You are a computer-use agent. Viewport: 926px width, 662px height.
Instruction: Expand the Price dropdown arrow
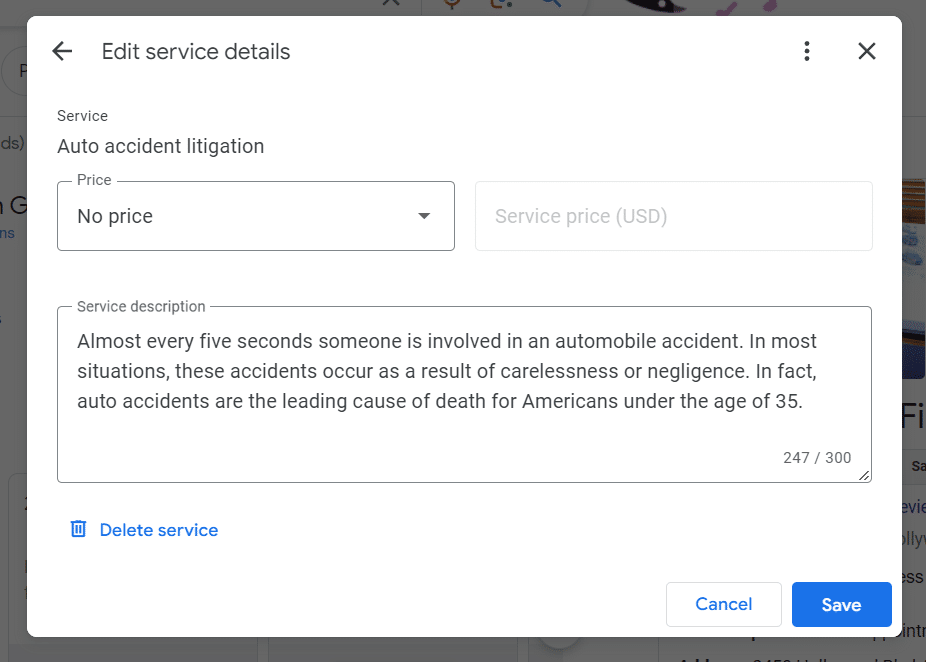[424, 216]
